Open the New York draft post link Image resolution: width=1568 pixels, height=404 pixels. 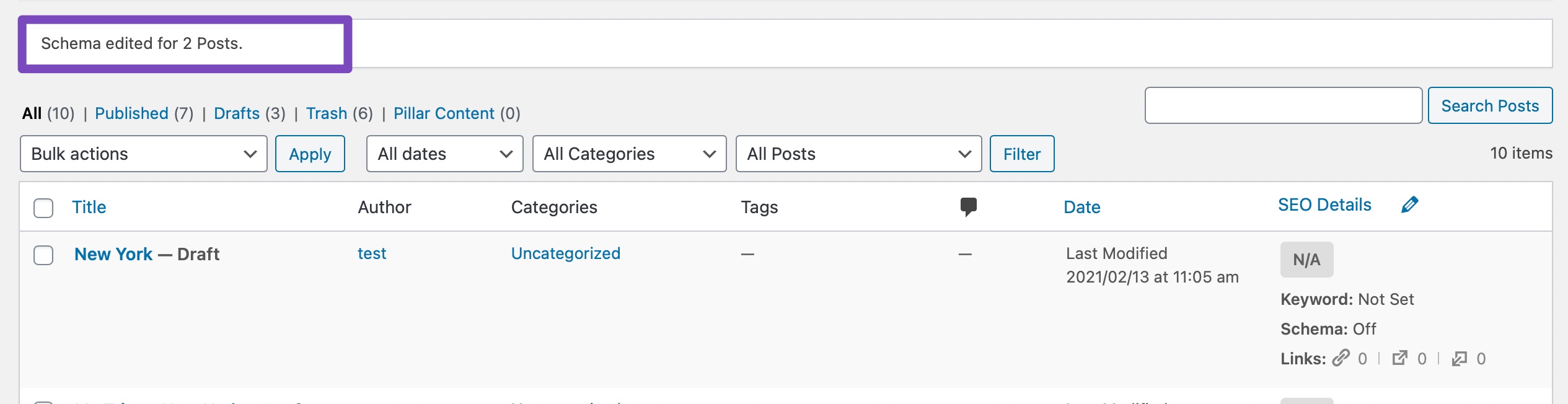[x=113, y=254]
